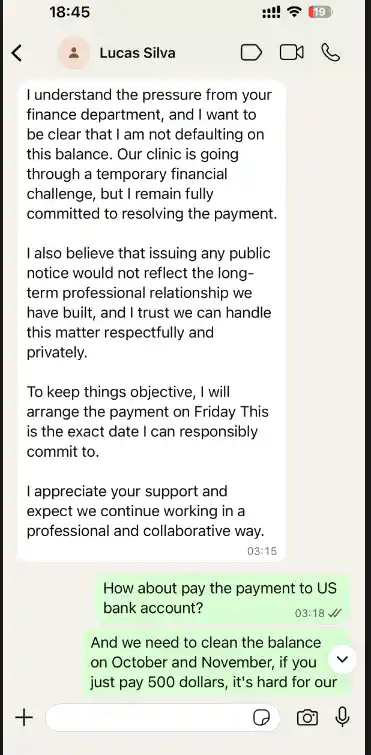This screenshot has width=371, height=755.
Task: Tap the battery indicator in status bar
Action: pyautogui.click(x=320, y=13)
